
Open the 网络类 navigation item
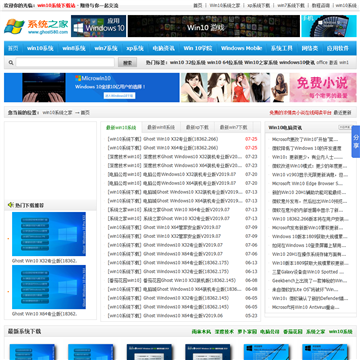click(310, 48)
